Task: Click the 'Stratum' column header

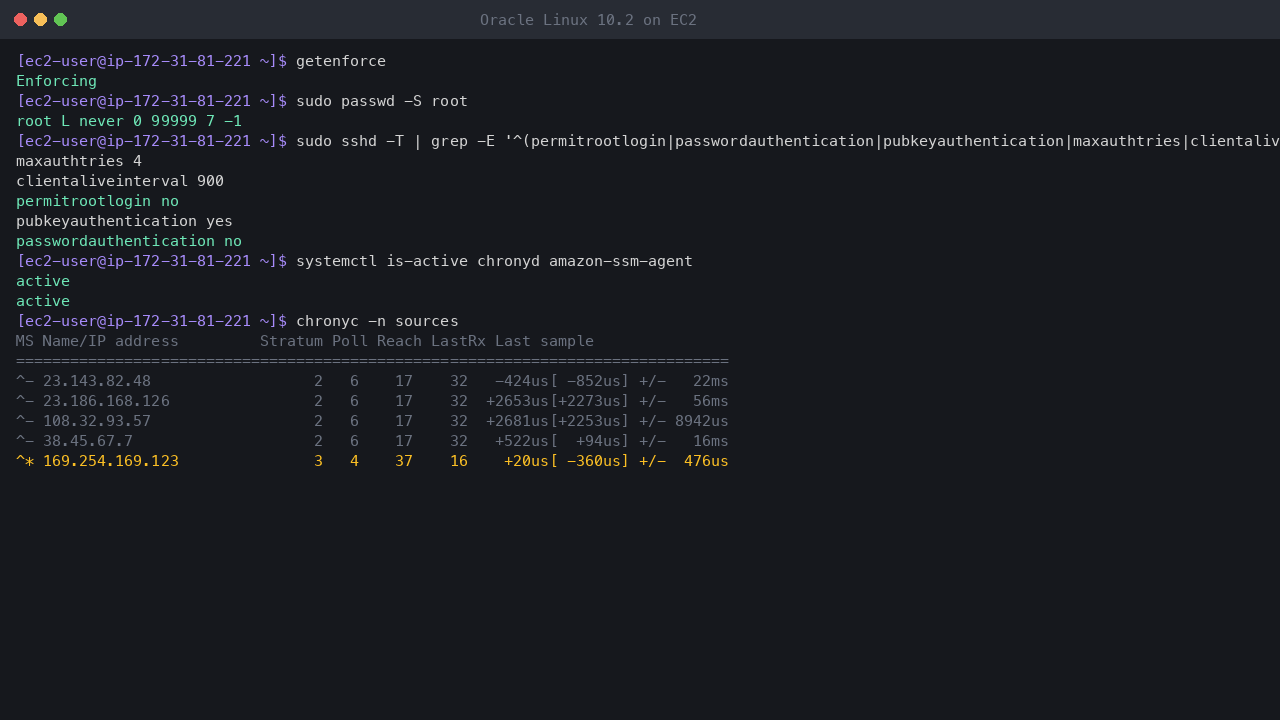Action: tap(291, 341)
